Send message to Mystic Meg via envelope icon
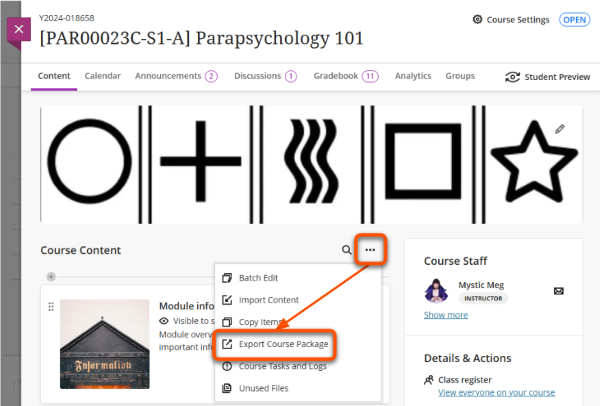The image size is (600, 406). 558,291
